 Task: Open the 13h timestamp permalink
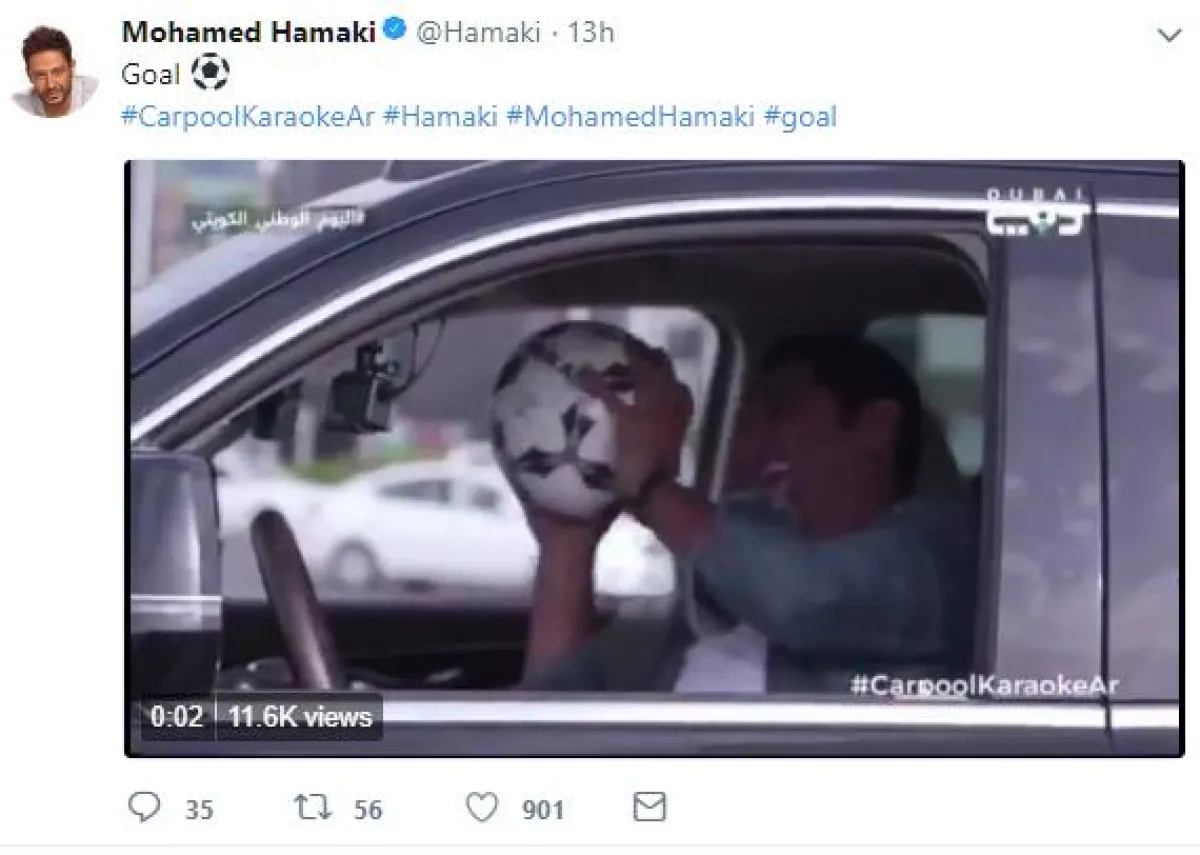coord(591,32)
